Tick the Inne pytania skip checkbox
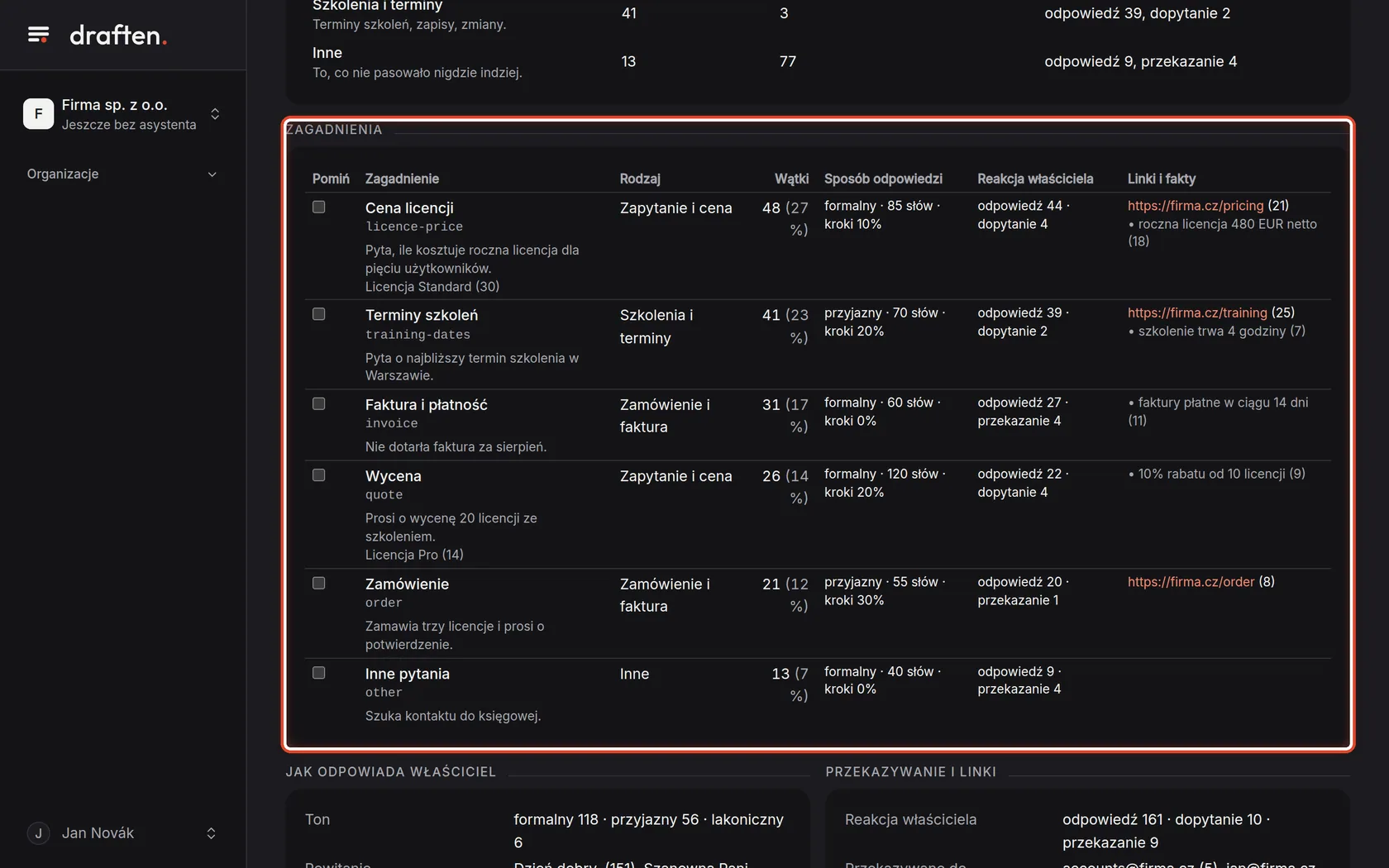 318,673
